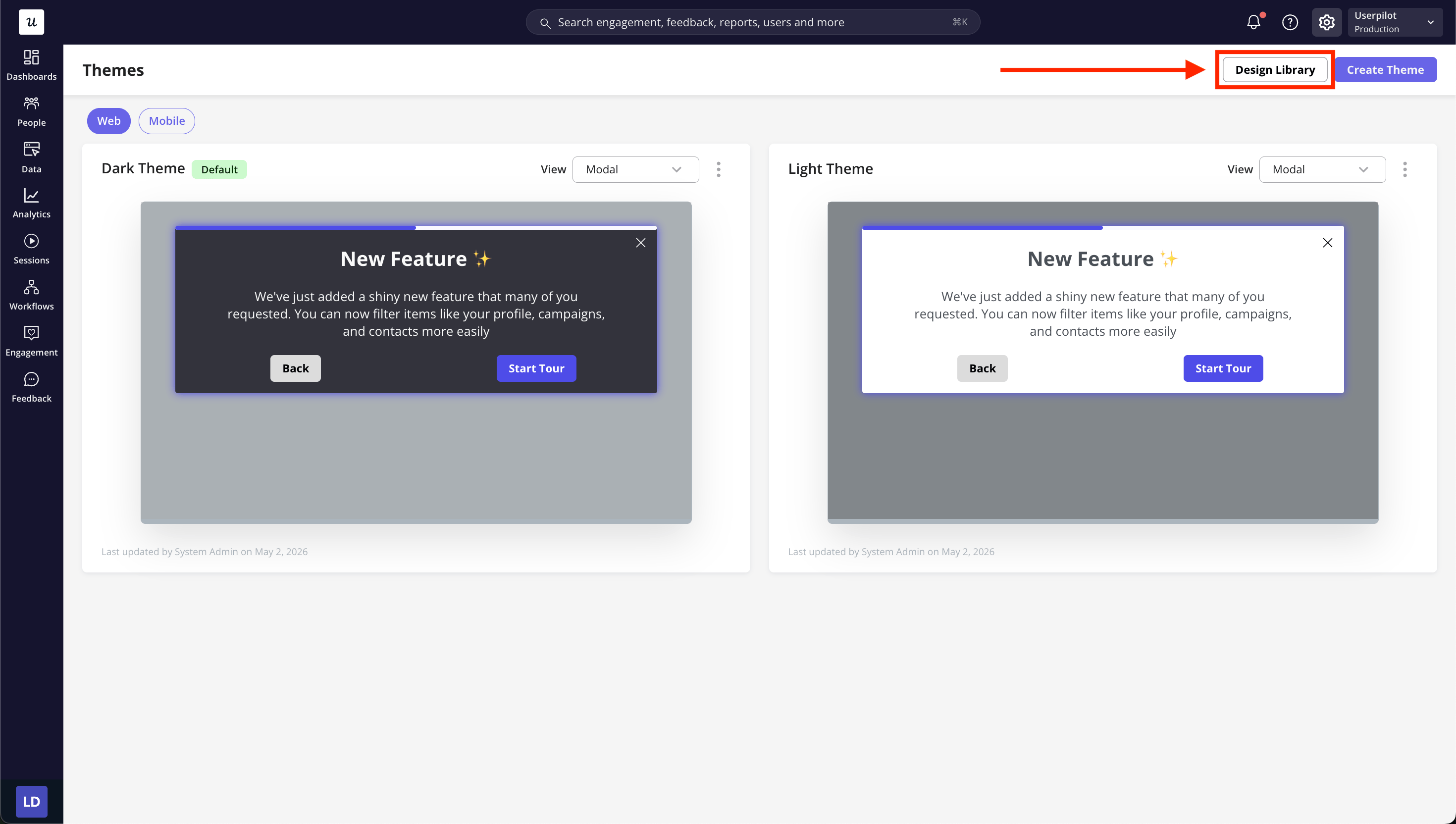Screen dimensions: 1456x824
Task: Click New Feature heading in Dark preview
Action: point(416,258)
